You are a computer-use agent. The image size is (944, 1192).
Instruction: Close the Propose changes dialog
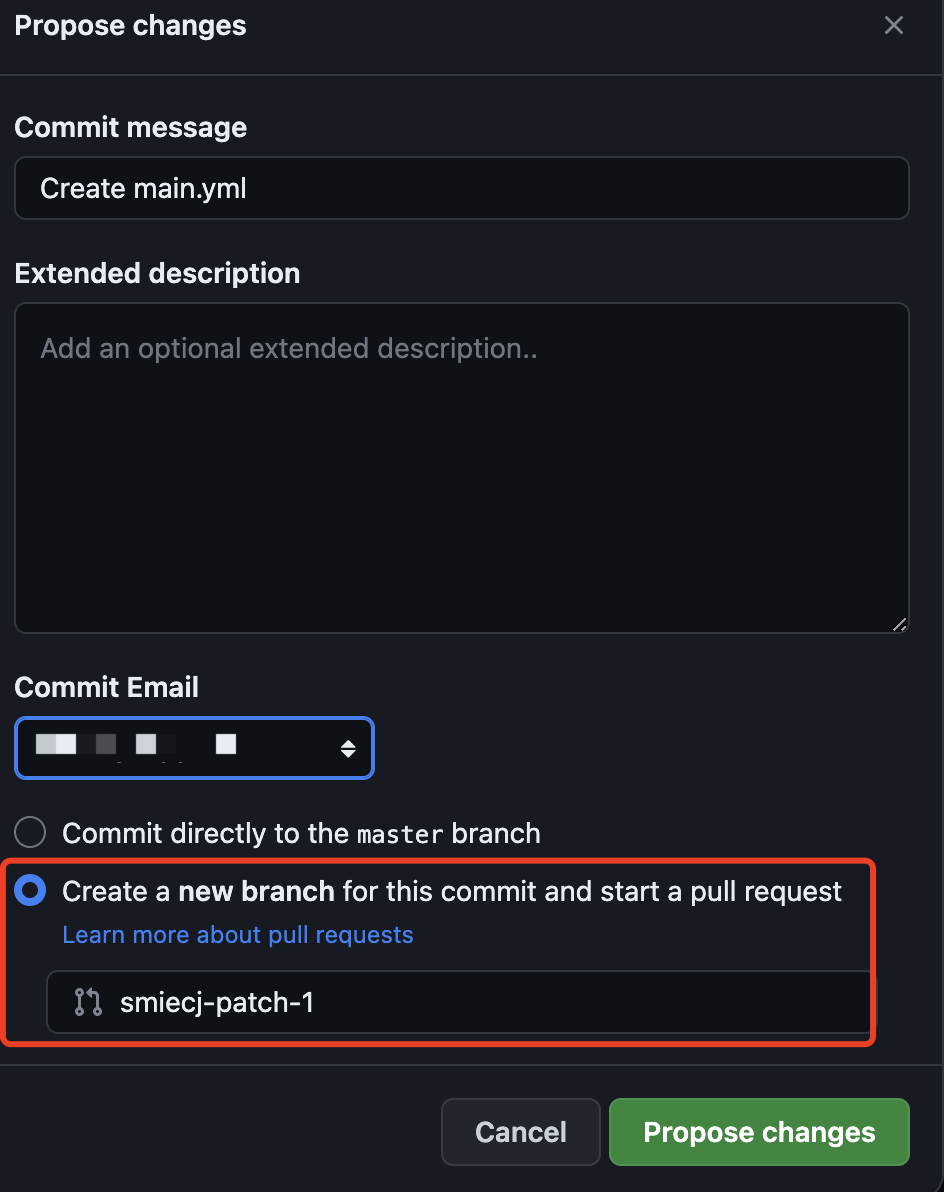(894, 25)
